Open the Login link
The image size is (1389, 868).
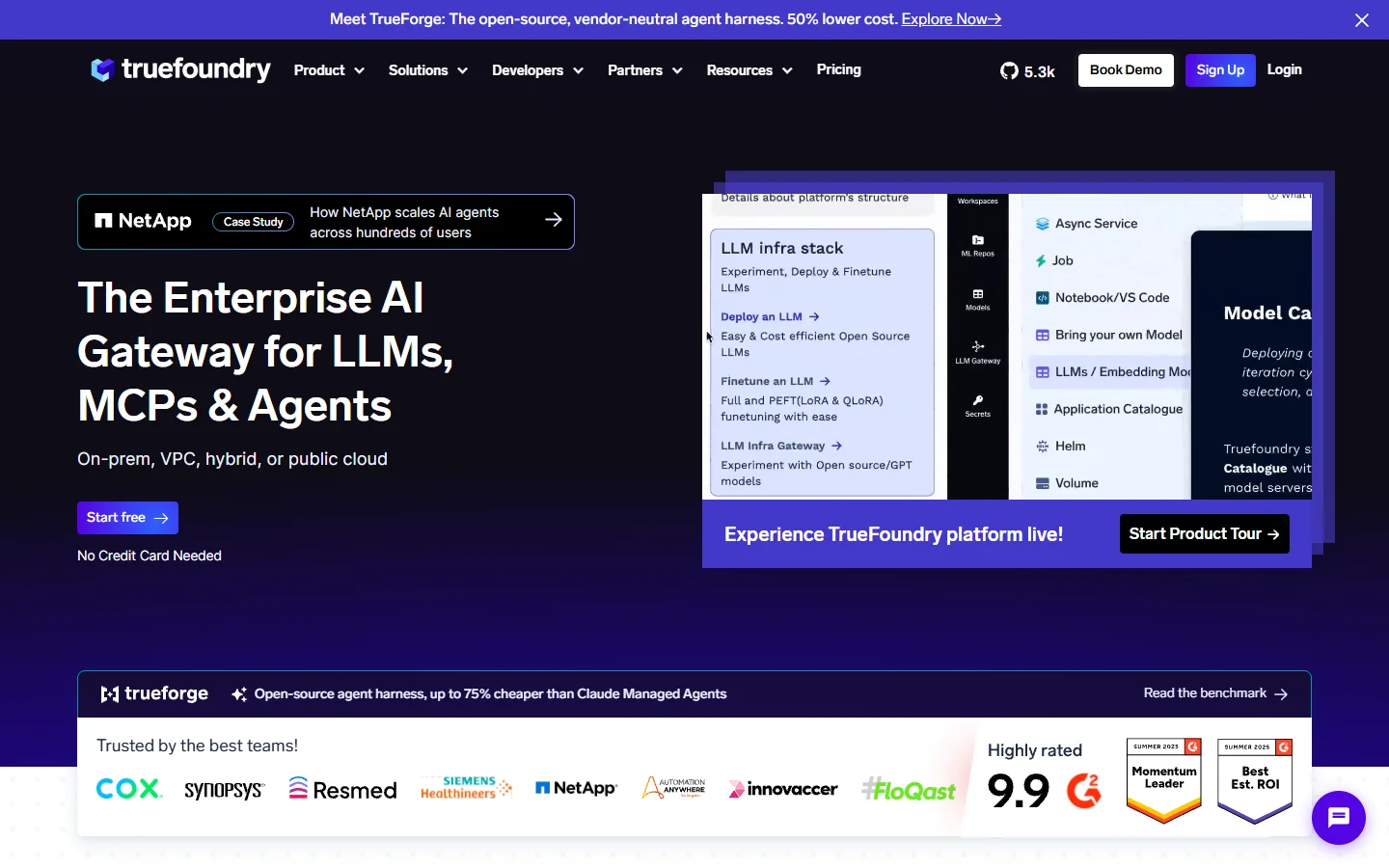(x=1284, y=69)
